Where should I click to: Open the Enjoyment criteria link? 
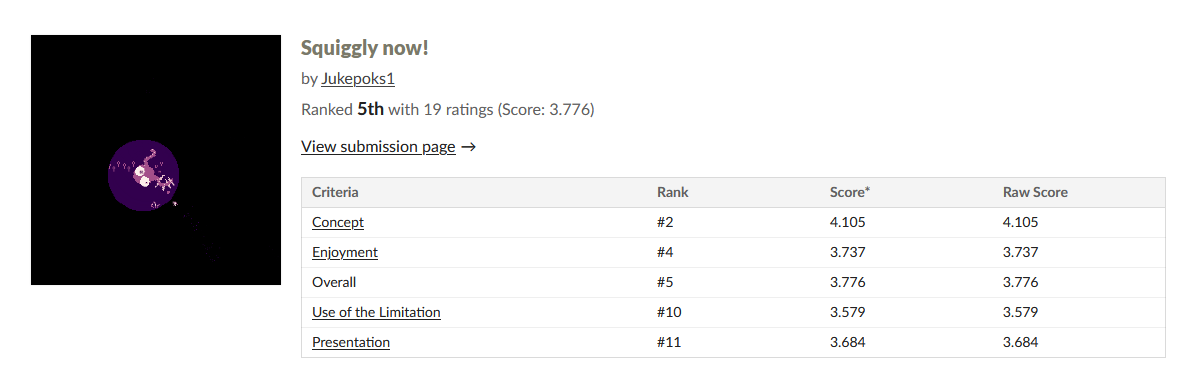click(x=344, y=252)
